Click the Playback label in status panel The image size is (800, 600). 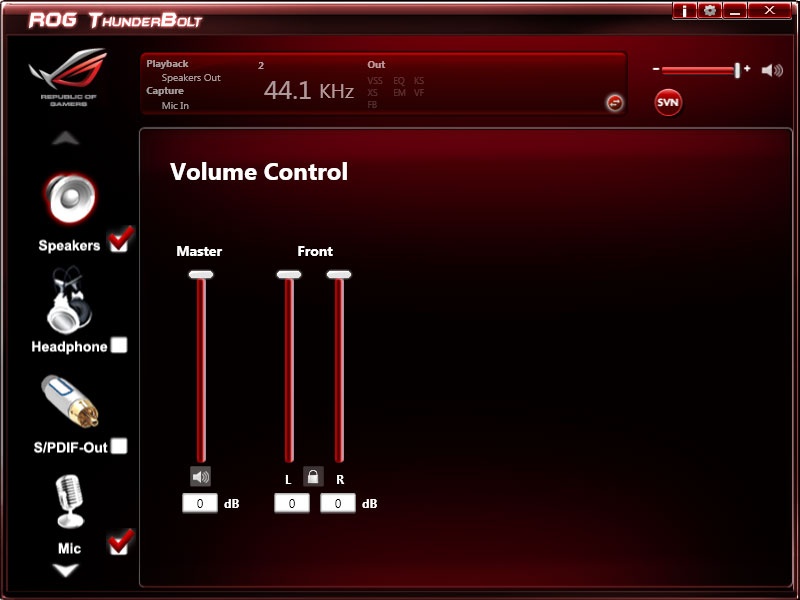(x=167, y=64)
